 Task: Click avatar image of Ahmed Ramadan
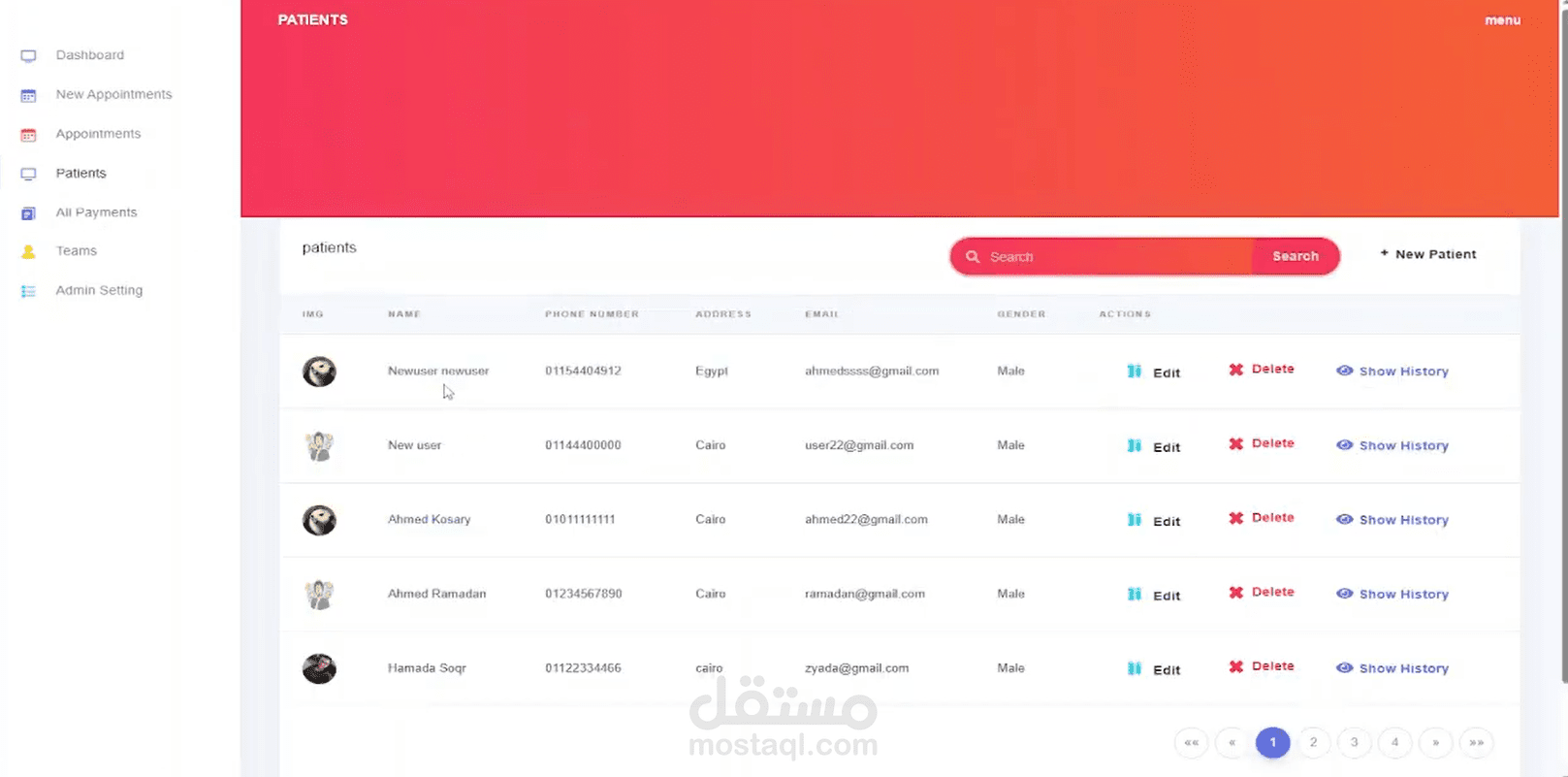click(319, 594)
